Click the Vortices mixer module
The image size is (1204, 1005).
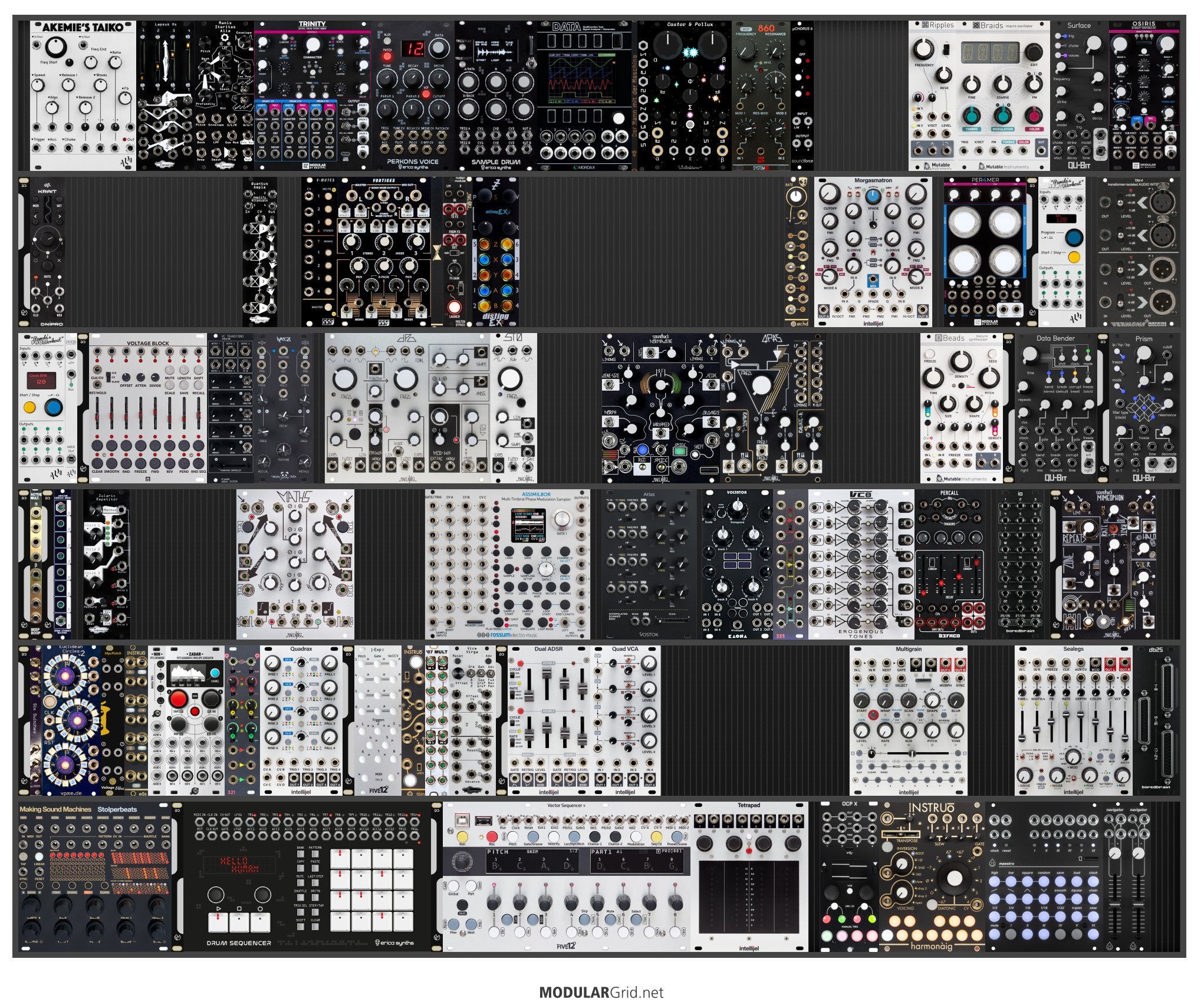pos(384,252)
